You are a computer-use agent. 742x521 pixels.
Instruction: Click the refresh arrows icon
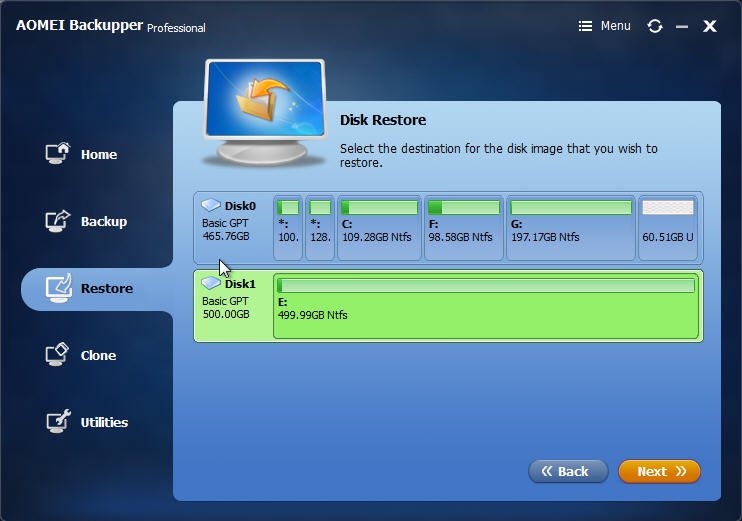655,26
